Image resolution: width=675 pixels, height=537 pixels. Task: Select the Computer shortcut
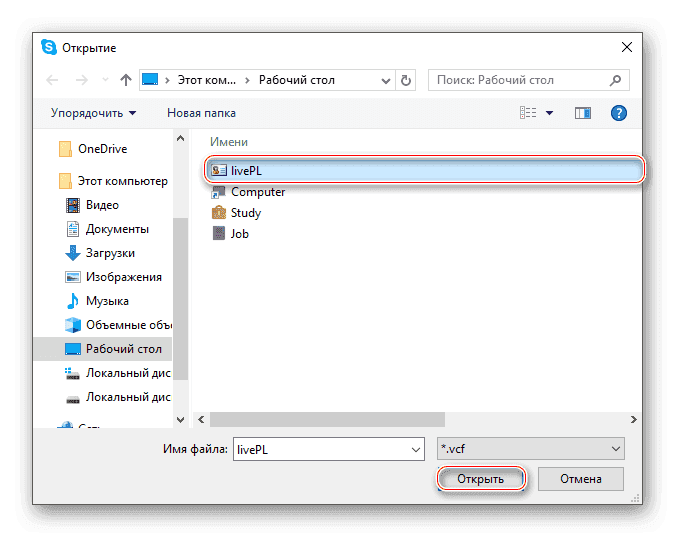[x=258, y=192]
